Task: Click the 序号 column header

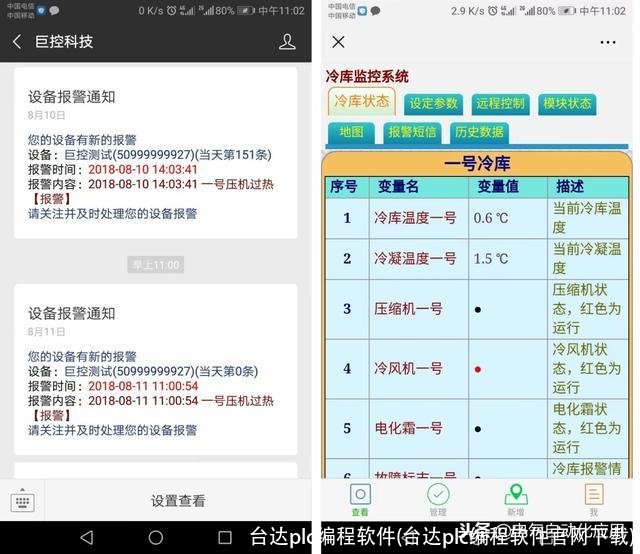Action: tap(344, 187)
